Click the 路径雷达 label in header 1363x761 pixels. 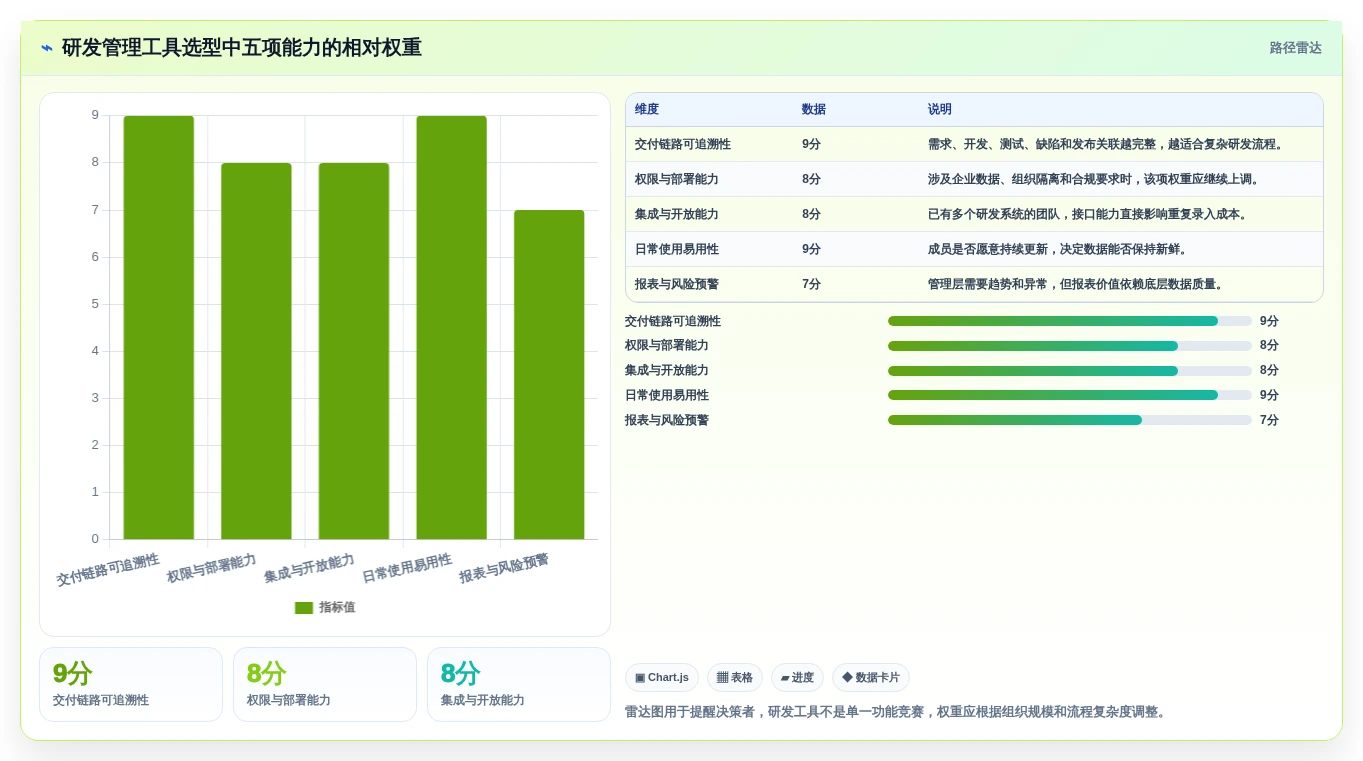coord(1295,48)
